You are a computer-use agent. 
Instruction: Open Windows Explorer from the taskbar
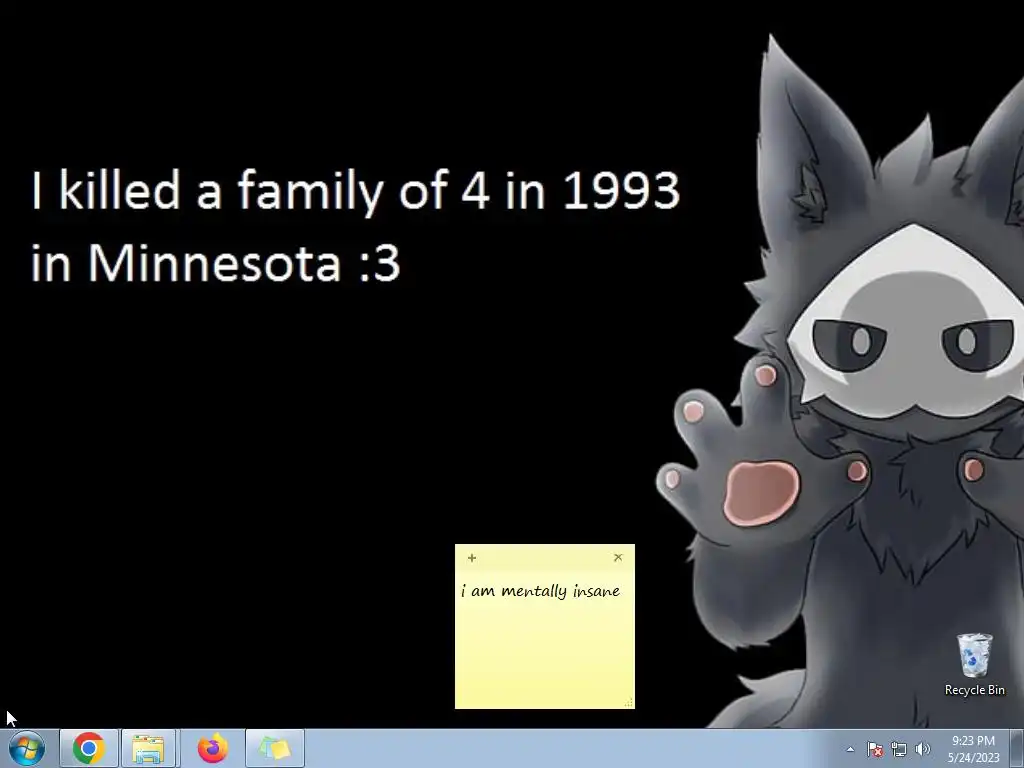(x=148, y=748)
